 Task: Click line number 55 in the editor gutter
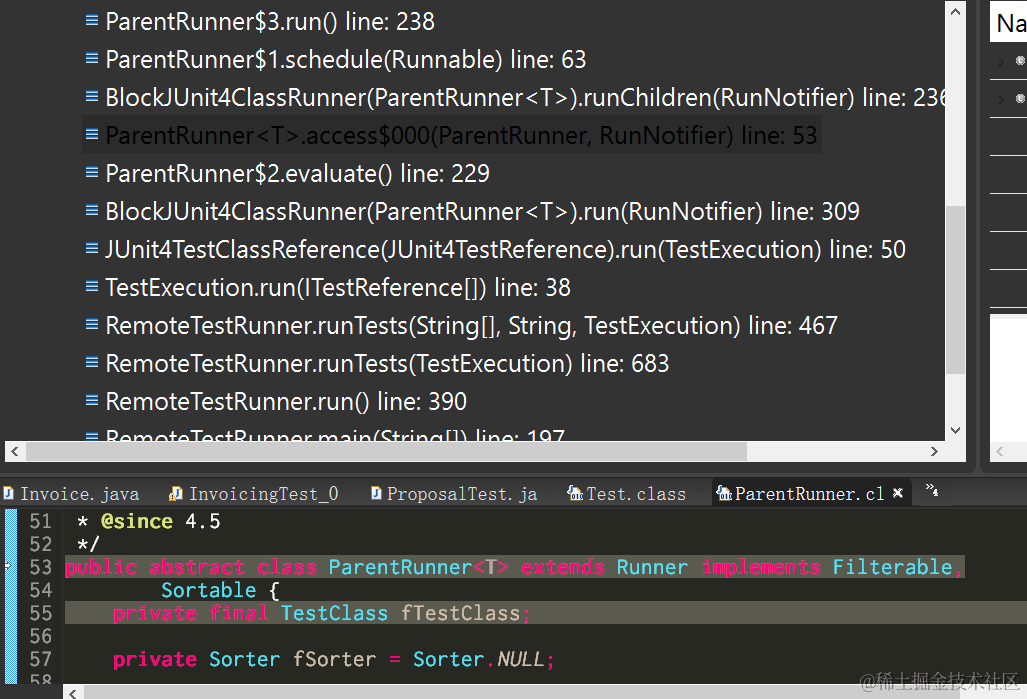[x=41, y=614]
